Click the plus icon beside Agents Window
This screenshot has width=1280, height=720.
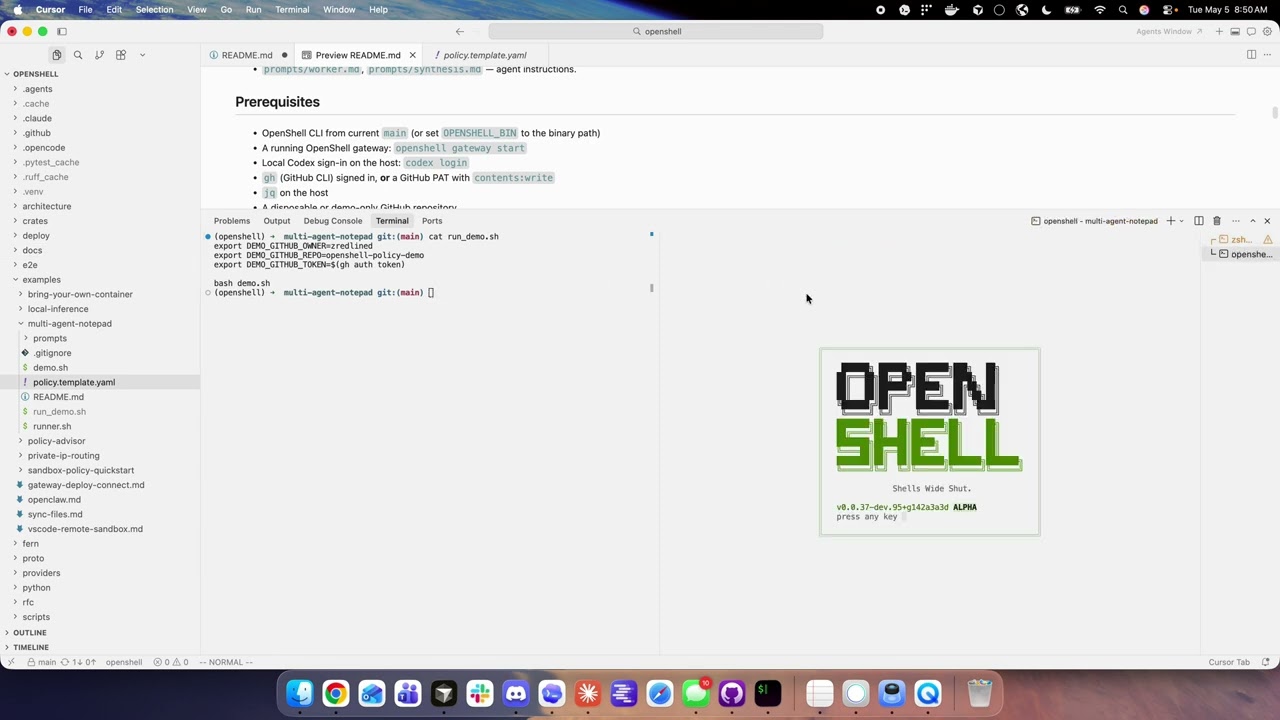click(x=1219, y=31)
